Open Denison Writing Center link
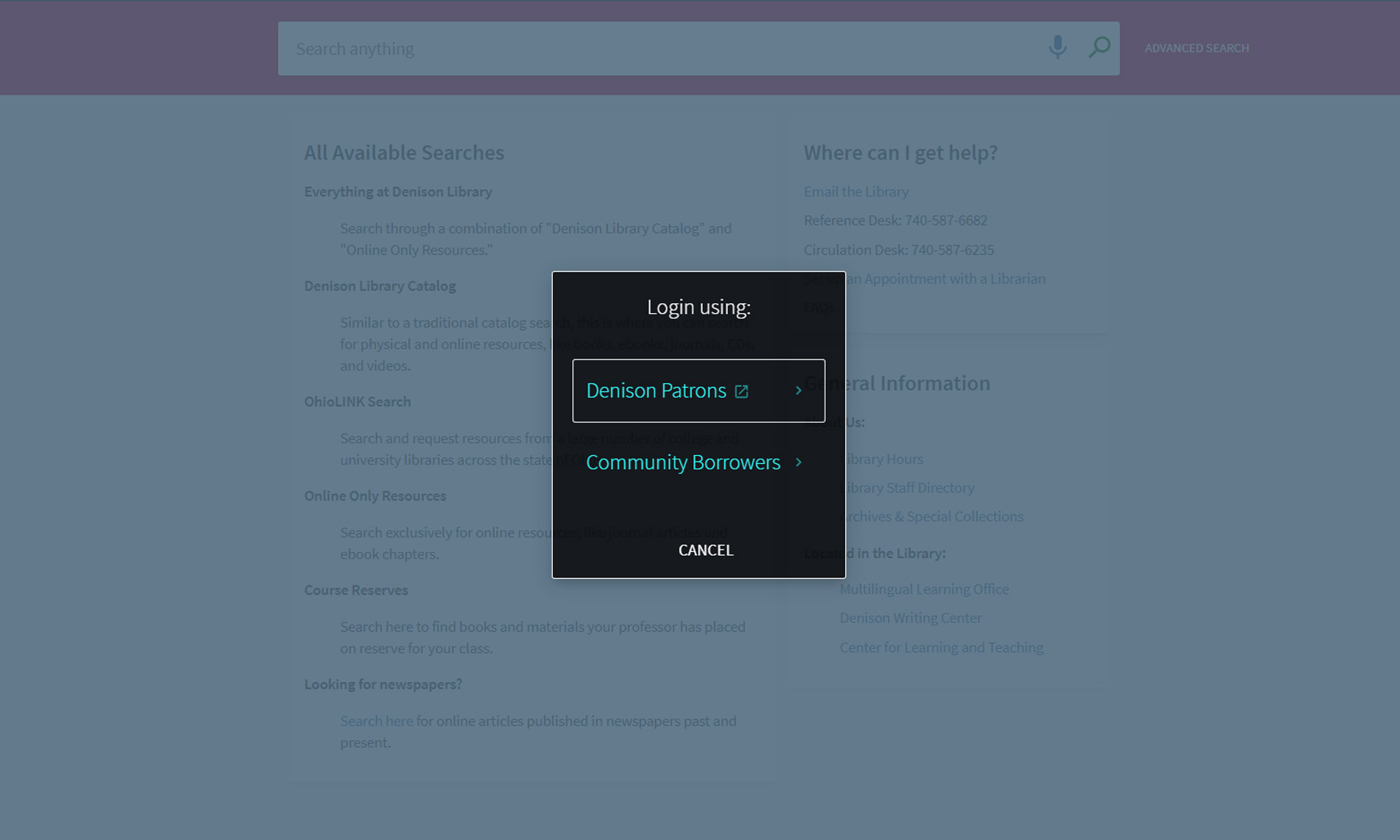Screen dimensions: 1400x840 pos(910,618)
